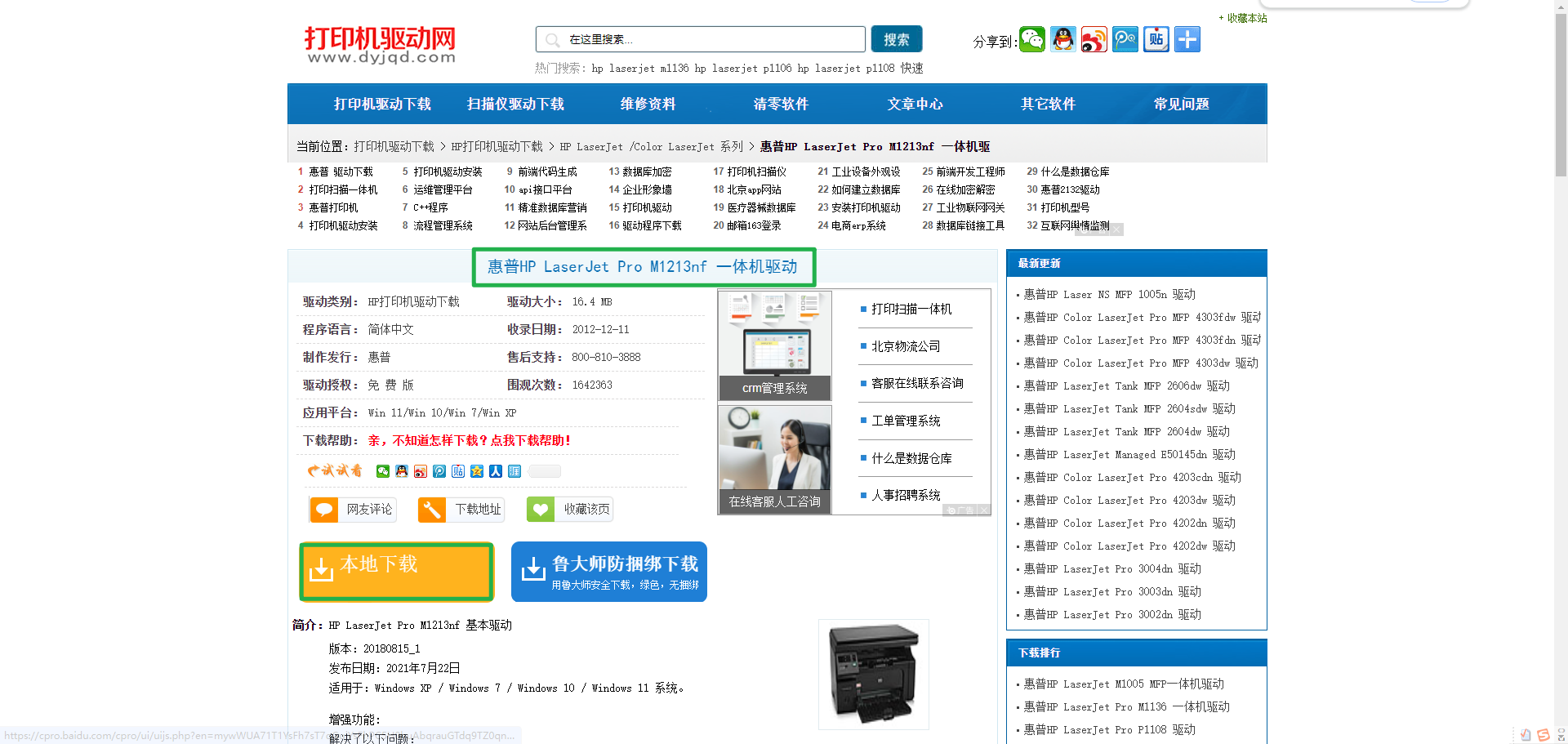Image resolution: width=1568 pixels, height=744 pixels.
Task: Click small Tianya icon beside 试试看
Action: point(514,471)
